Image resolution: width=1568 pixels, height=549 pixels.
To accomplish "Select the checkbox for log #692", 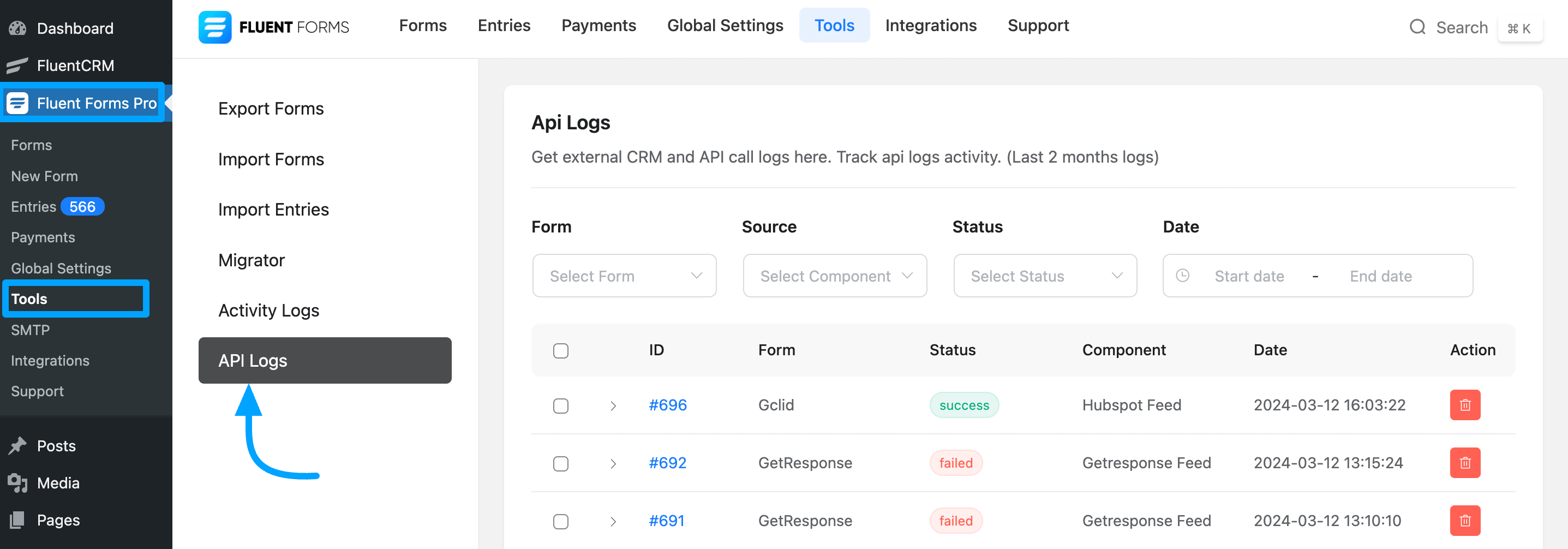I will pos(561,463).
